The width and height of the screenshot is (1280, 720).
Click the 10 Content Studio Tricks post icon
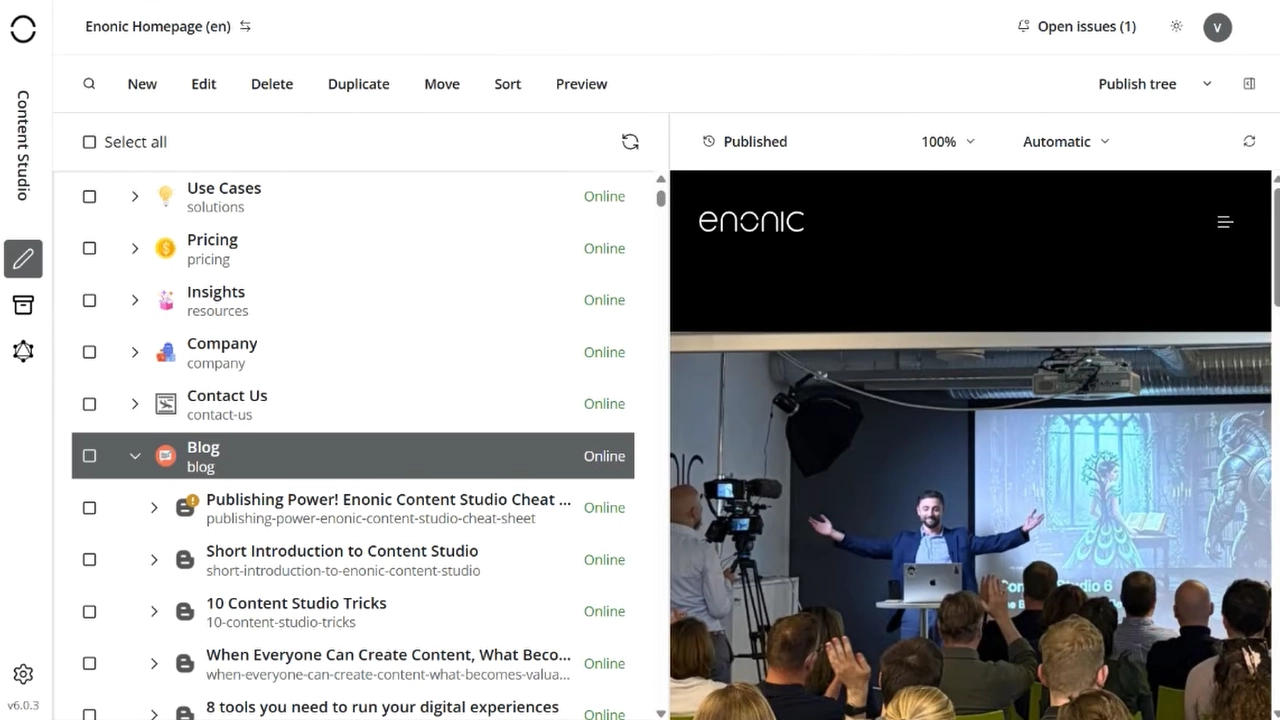point(185,612)
